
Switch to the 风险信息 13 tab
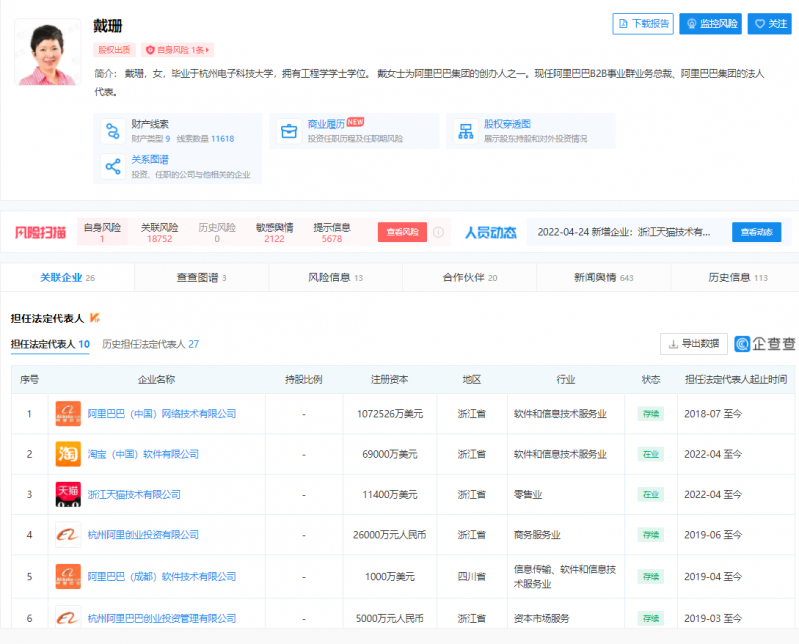coord(335,278)
